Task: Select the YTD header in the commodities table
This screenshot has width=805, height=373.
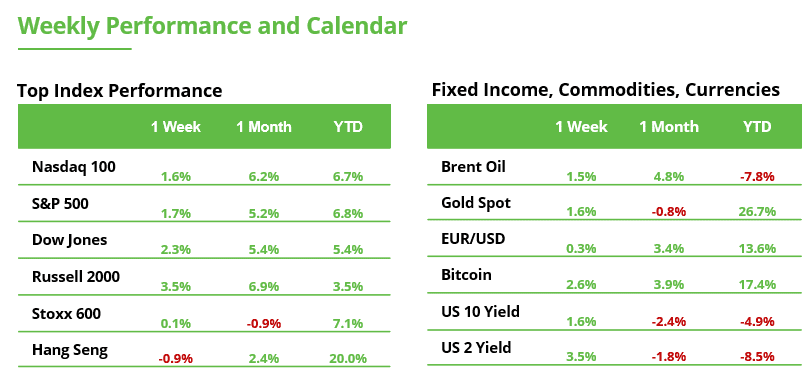Action: coord(757,127)
